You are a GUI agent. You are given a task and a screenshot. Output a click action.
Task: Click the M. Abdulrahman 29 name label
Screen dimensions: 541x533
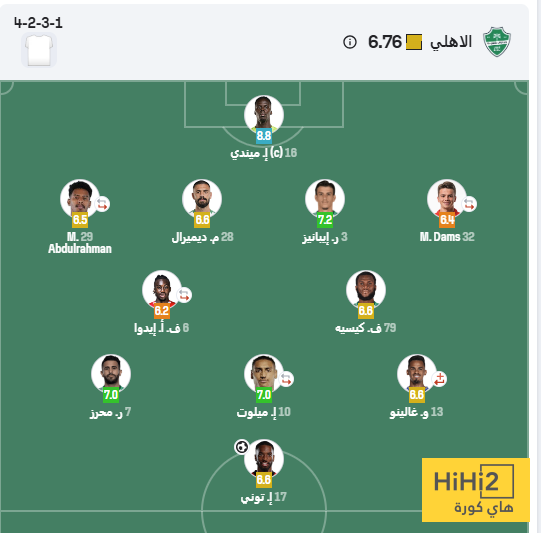point(80,243)
